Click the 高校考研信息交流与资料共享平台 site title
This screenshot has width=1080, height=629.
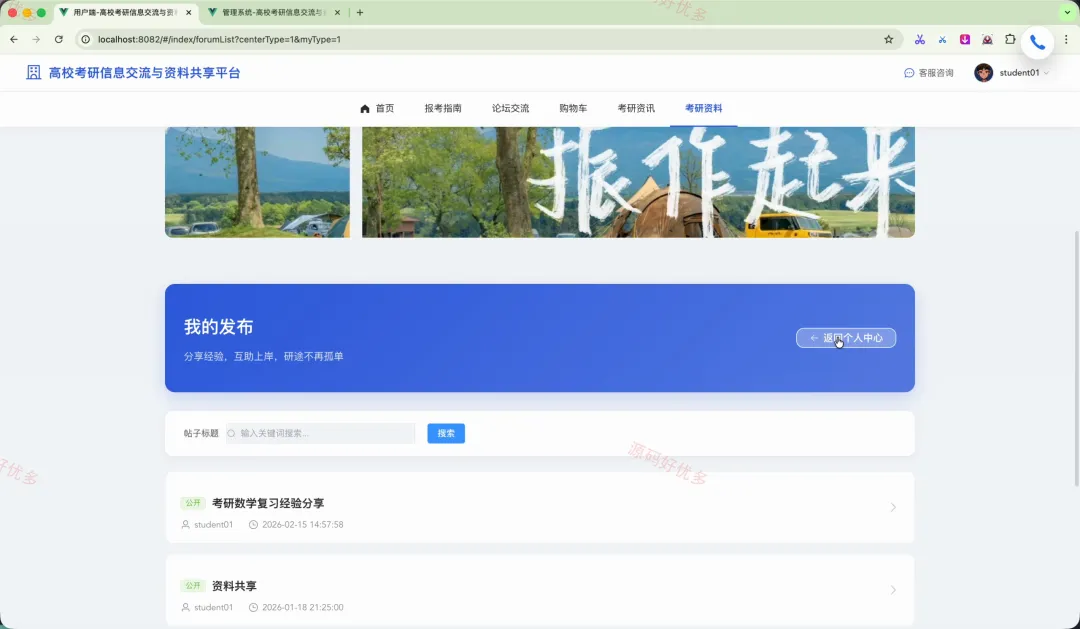[x=144, y=73]
